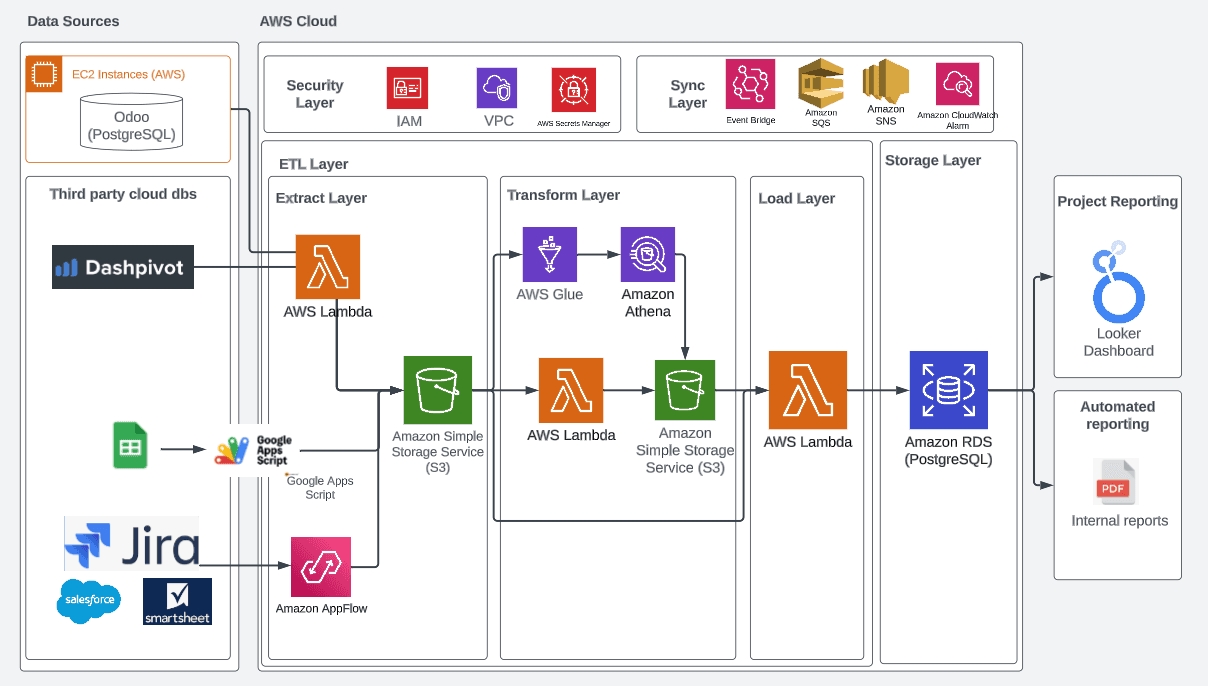Click the Extract Layer AWS Lambda icon
Viewport: 1208px width, 686px height.
tap(327, 267)
